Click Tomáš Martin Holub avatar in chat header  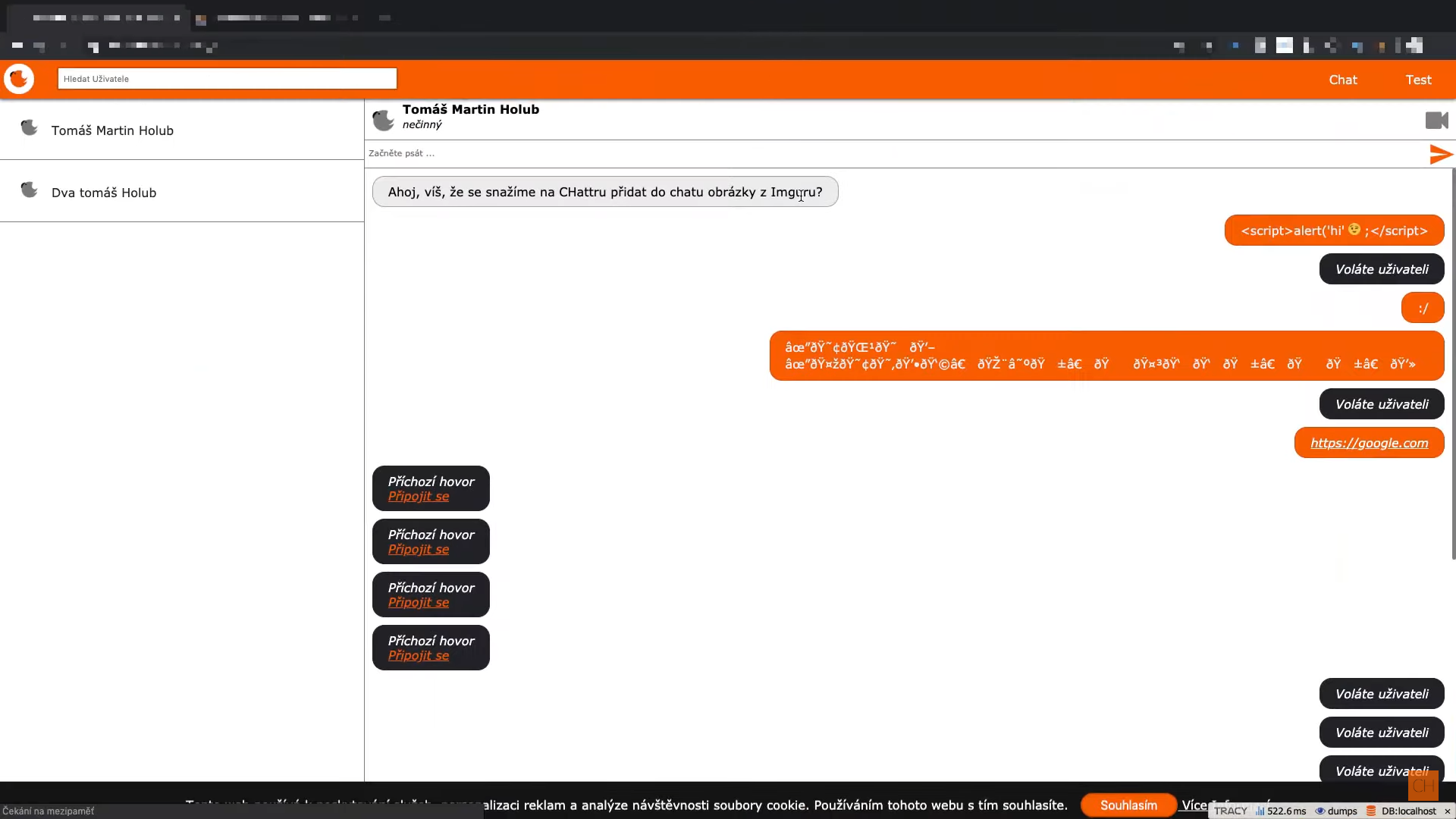pos(384,120)
